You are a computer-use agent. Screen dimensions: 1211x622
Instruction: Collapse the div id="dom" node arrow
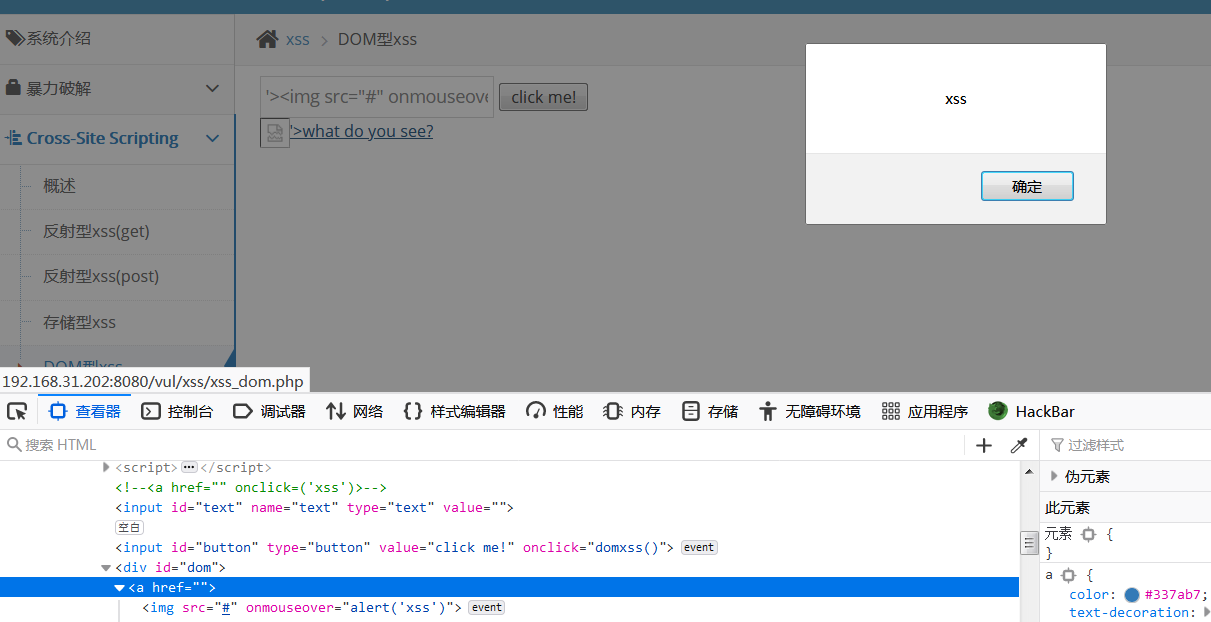pos(107,567)
